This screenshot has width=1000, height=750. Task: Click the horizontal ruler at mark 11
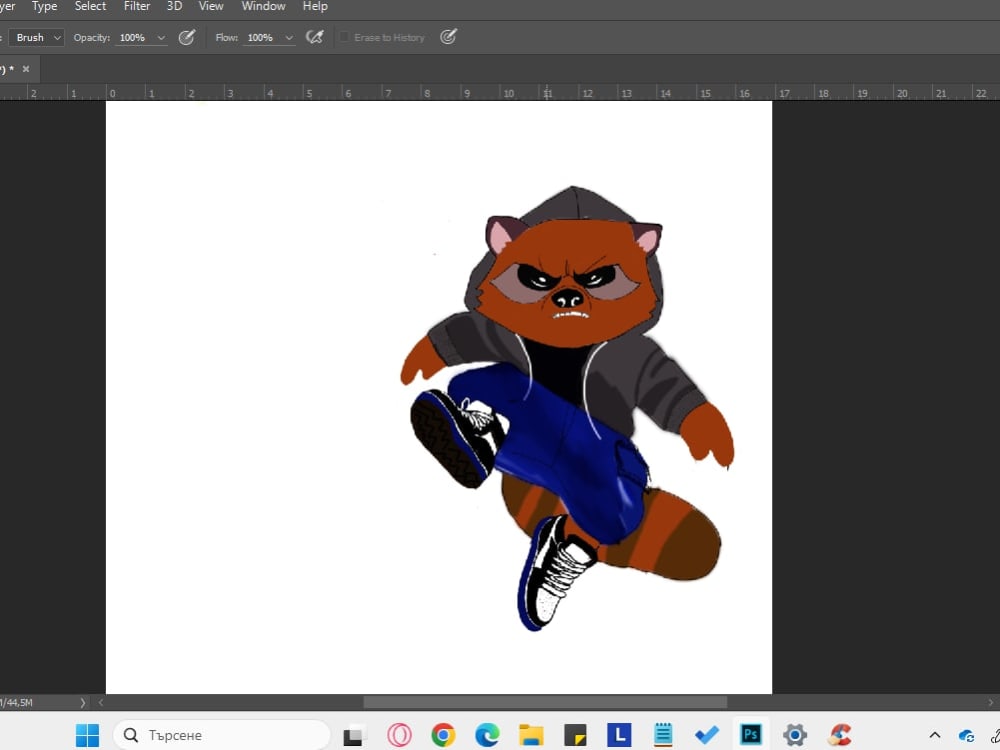pyautogui.click(x=548, y=93)
